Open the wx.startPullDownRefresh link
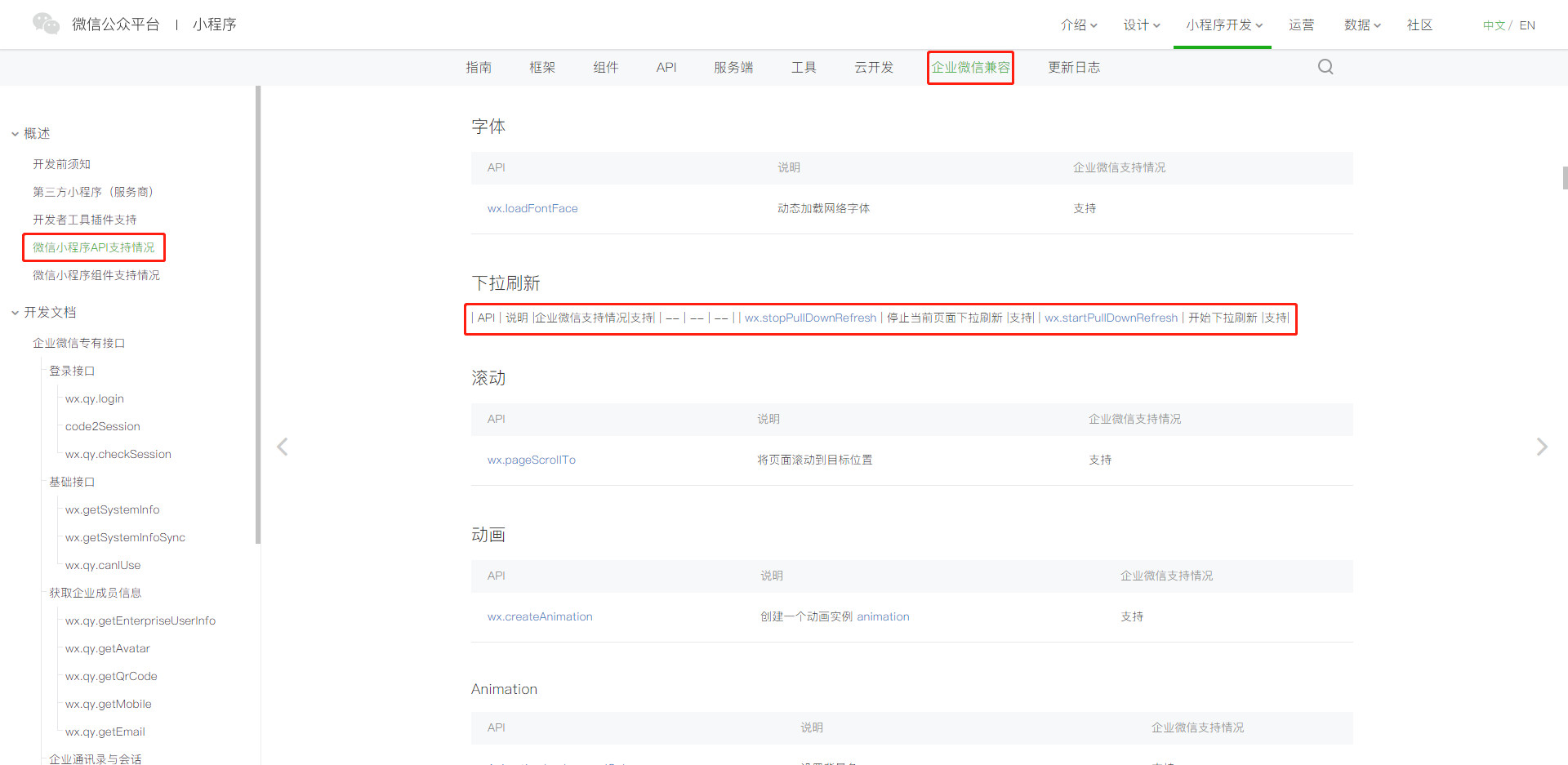This screenshot has height=765, width=1568. click(1111, 318)
